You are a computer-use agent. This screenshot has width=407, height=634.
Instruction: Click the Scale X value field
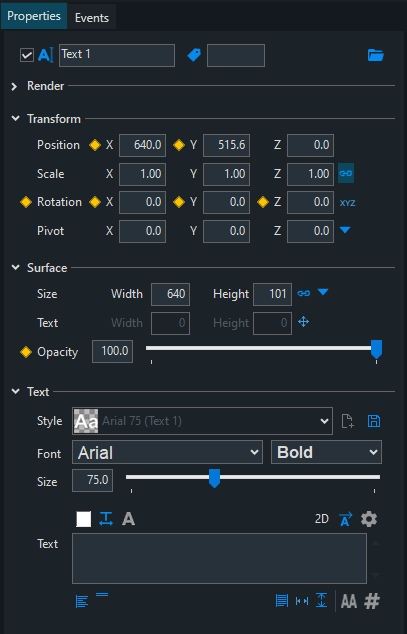[142, 174]
